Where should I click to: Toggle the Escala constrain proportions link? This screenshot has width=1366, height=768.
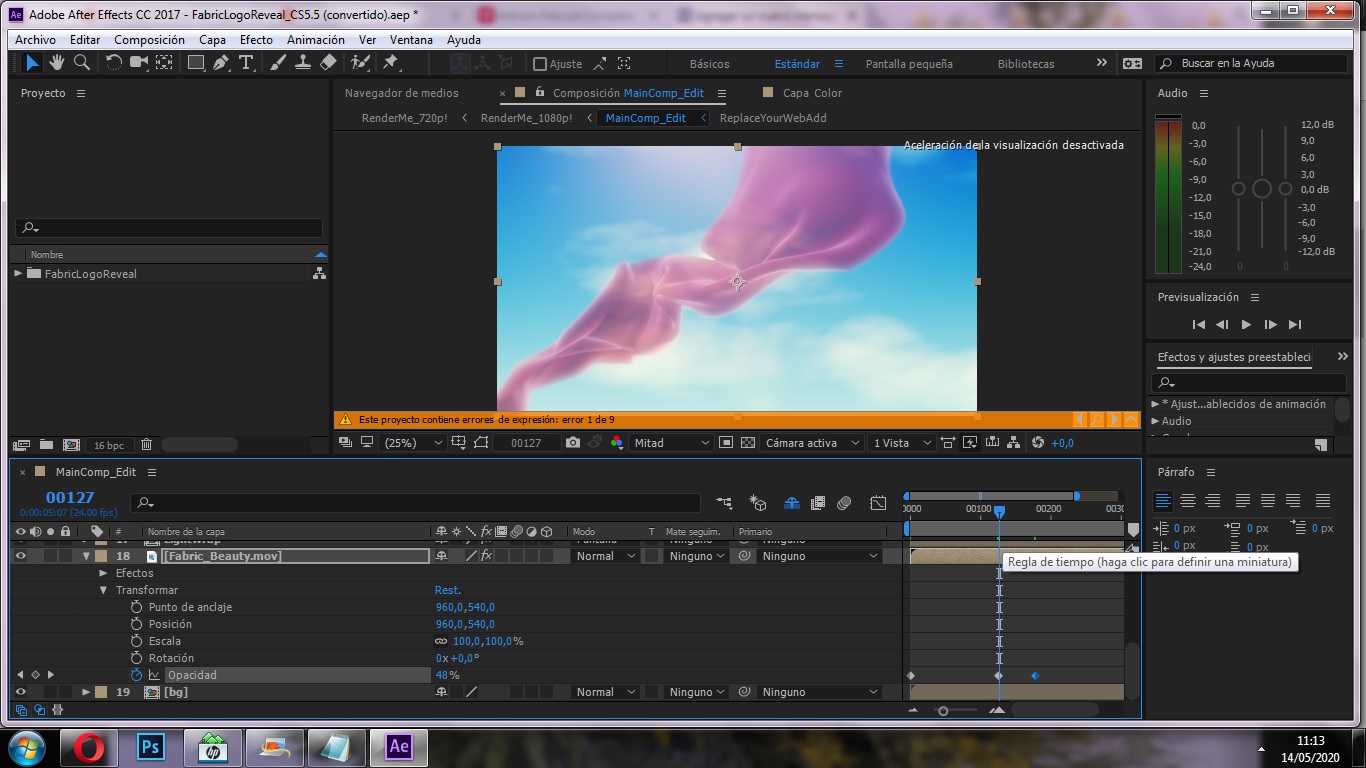[x=441, y=641]
